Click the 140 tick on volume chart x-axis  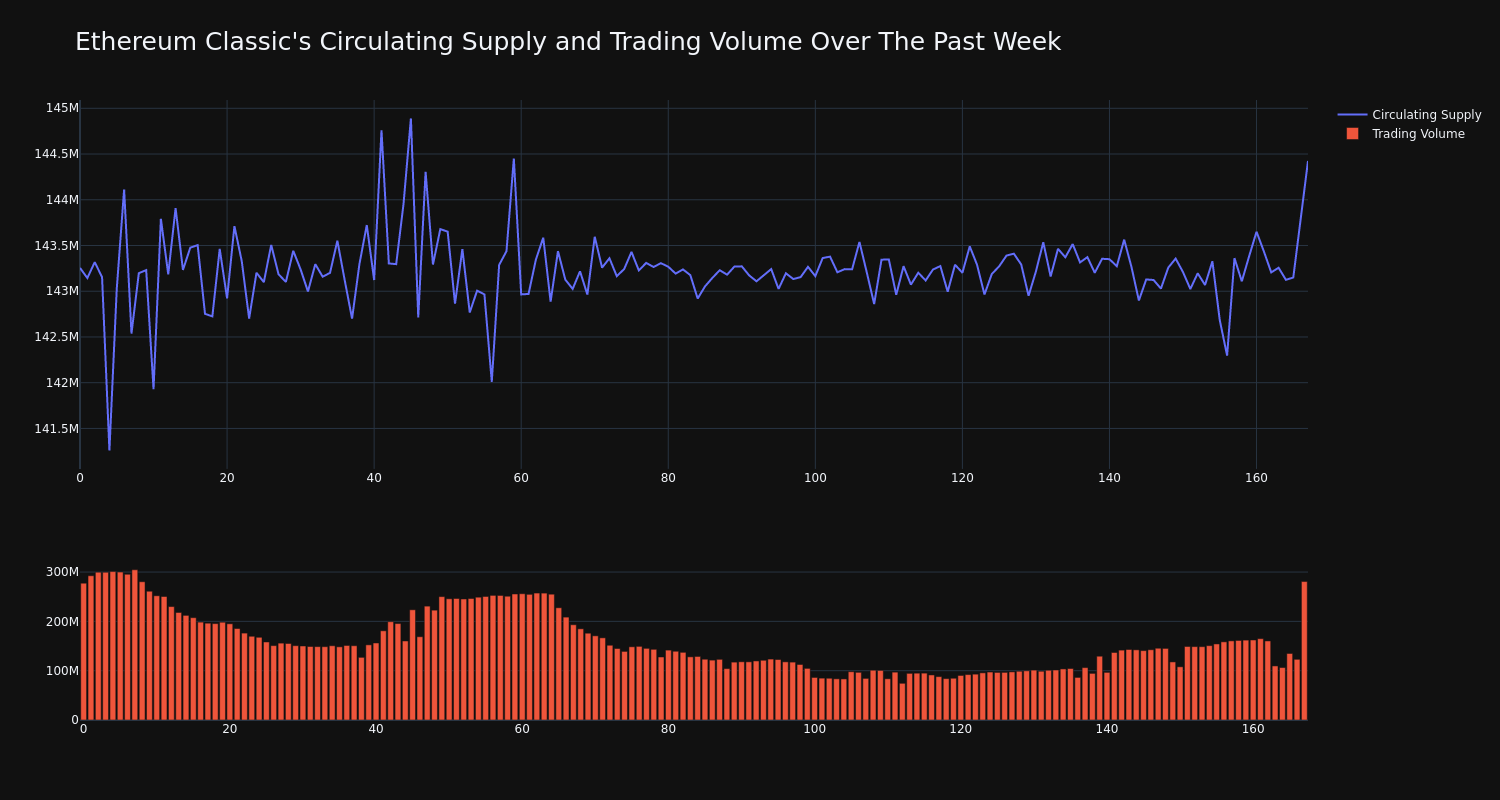click(x=1107, y=729)
